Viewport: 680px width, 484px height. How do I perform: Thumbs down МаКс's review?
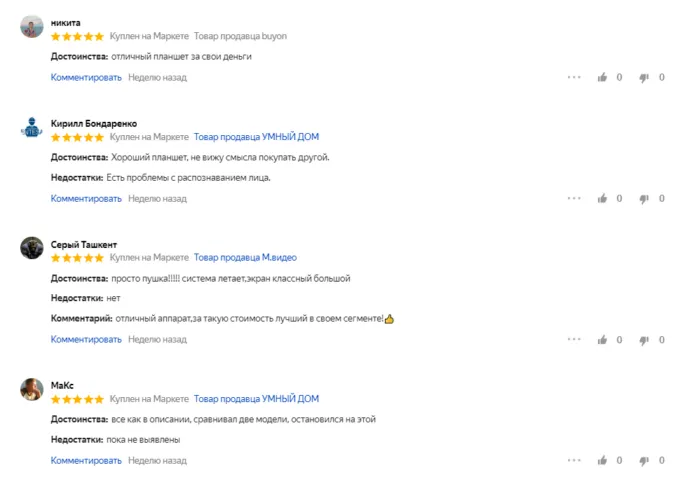(644, 461)
